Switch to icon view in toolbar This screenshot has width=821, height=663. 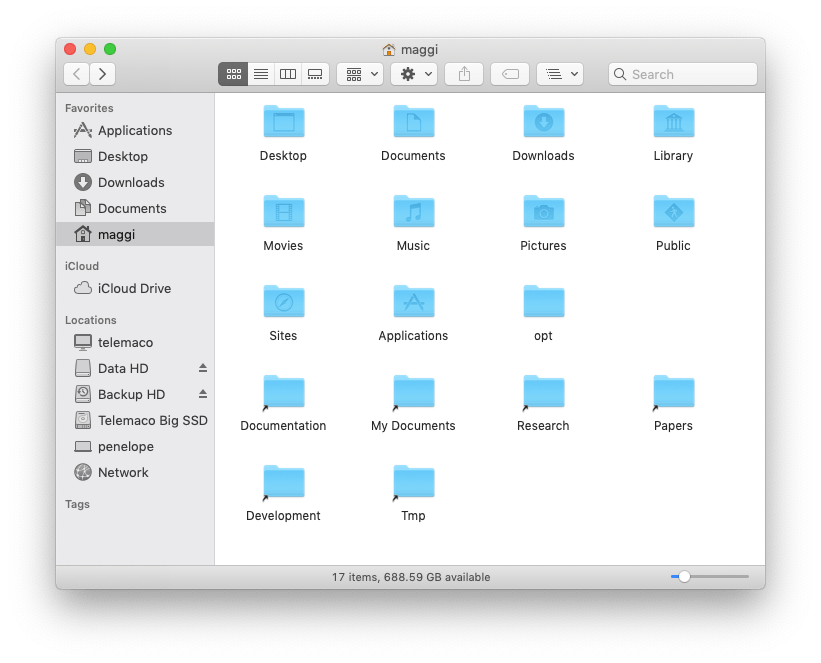[233, 74]
